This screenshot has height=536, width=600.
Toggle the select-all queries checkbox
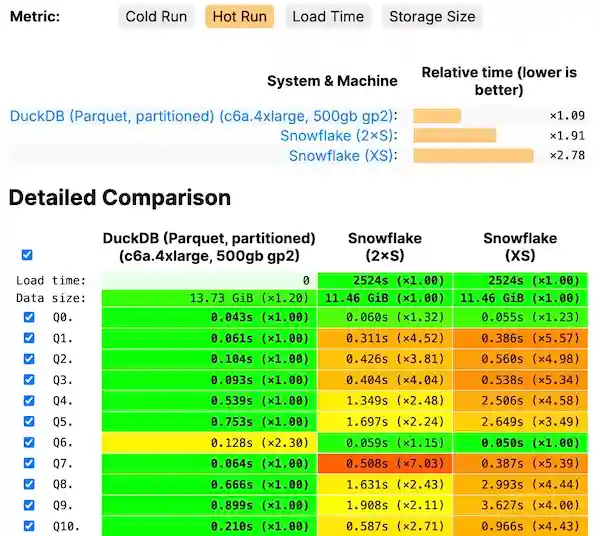[27, 255]
